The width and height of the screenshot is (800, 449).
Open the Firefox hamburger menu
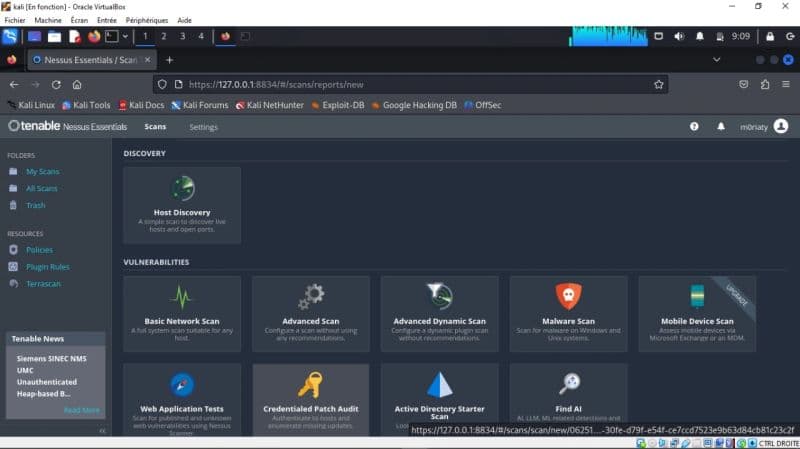coord(786,85)
